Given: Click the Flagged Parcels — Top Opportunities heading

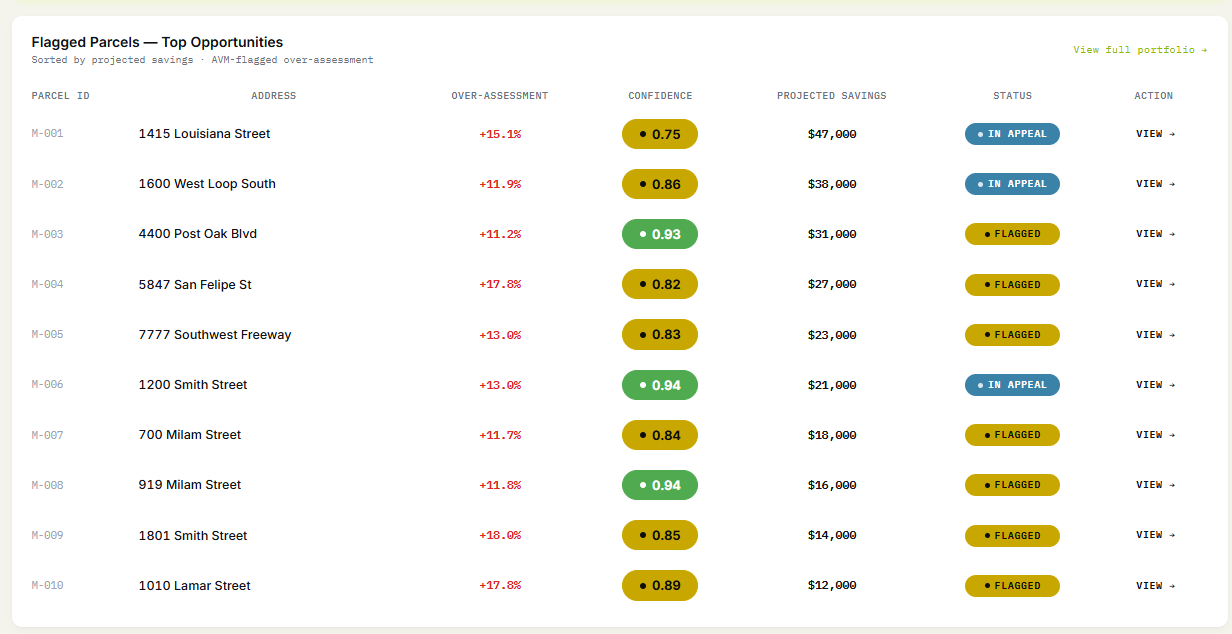Looking at the screenshot, I should pyautogui.click(x=157, y=42).
